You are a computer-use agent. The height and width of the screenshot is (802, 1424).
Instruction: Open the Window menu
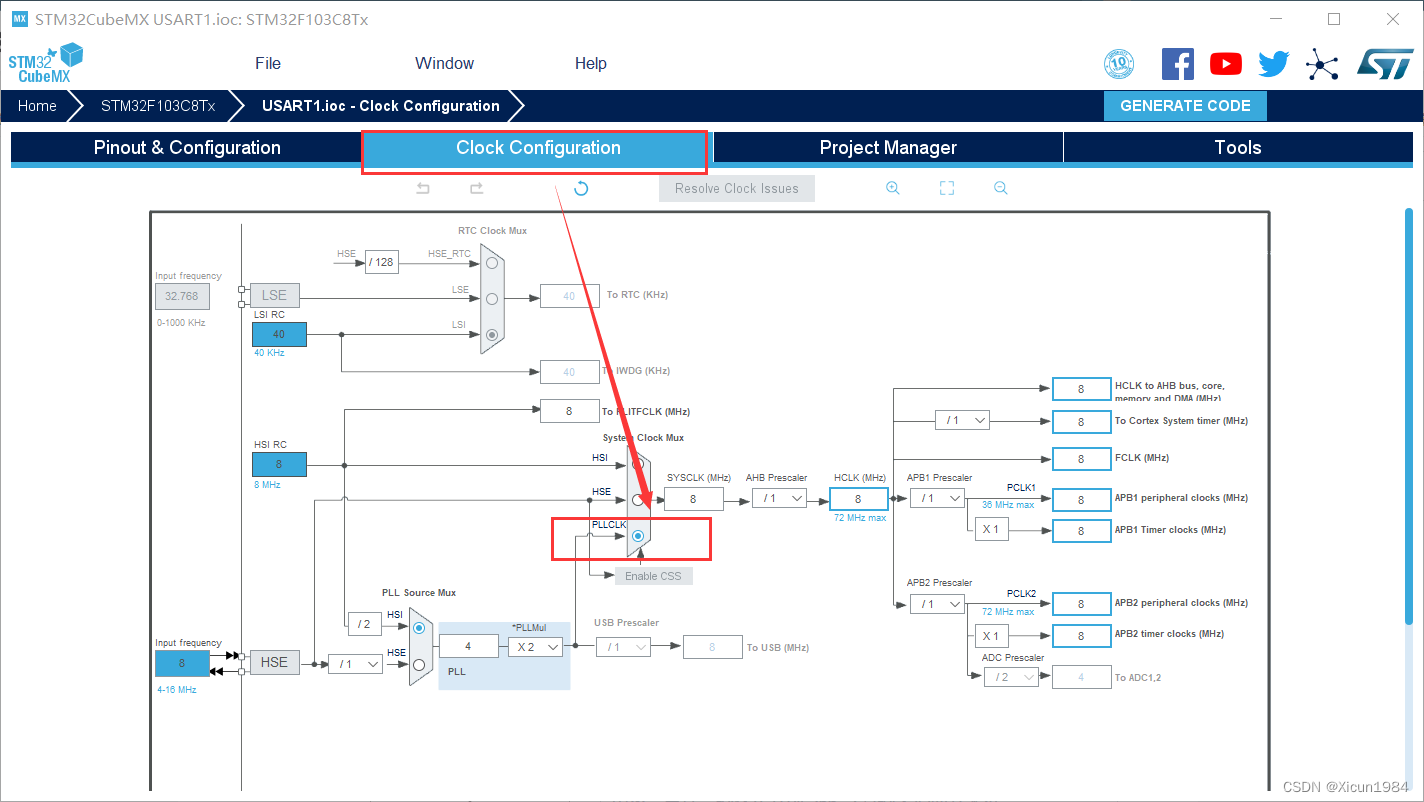coord(444,63)
